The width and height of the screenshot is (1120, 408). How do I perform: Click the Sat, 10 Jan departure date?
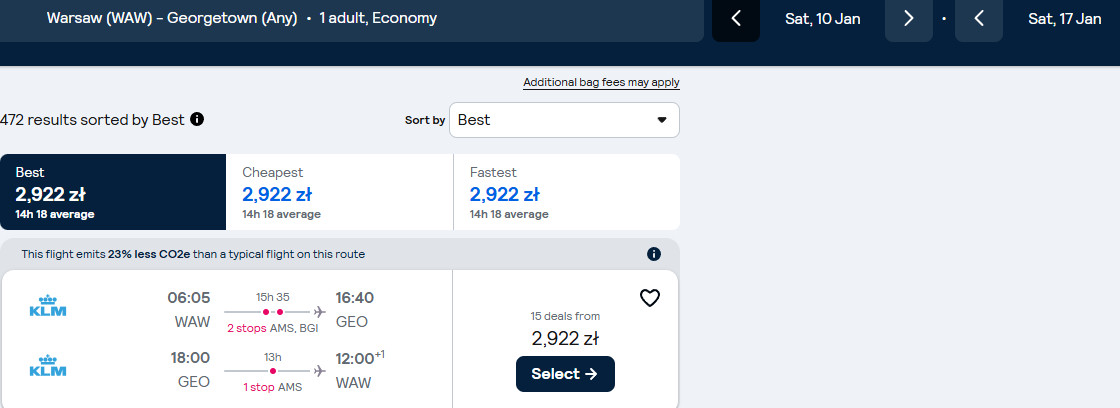[822, 19]
